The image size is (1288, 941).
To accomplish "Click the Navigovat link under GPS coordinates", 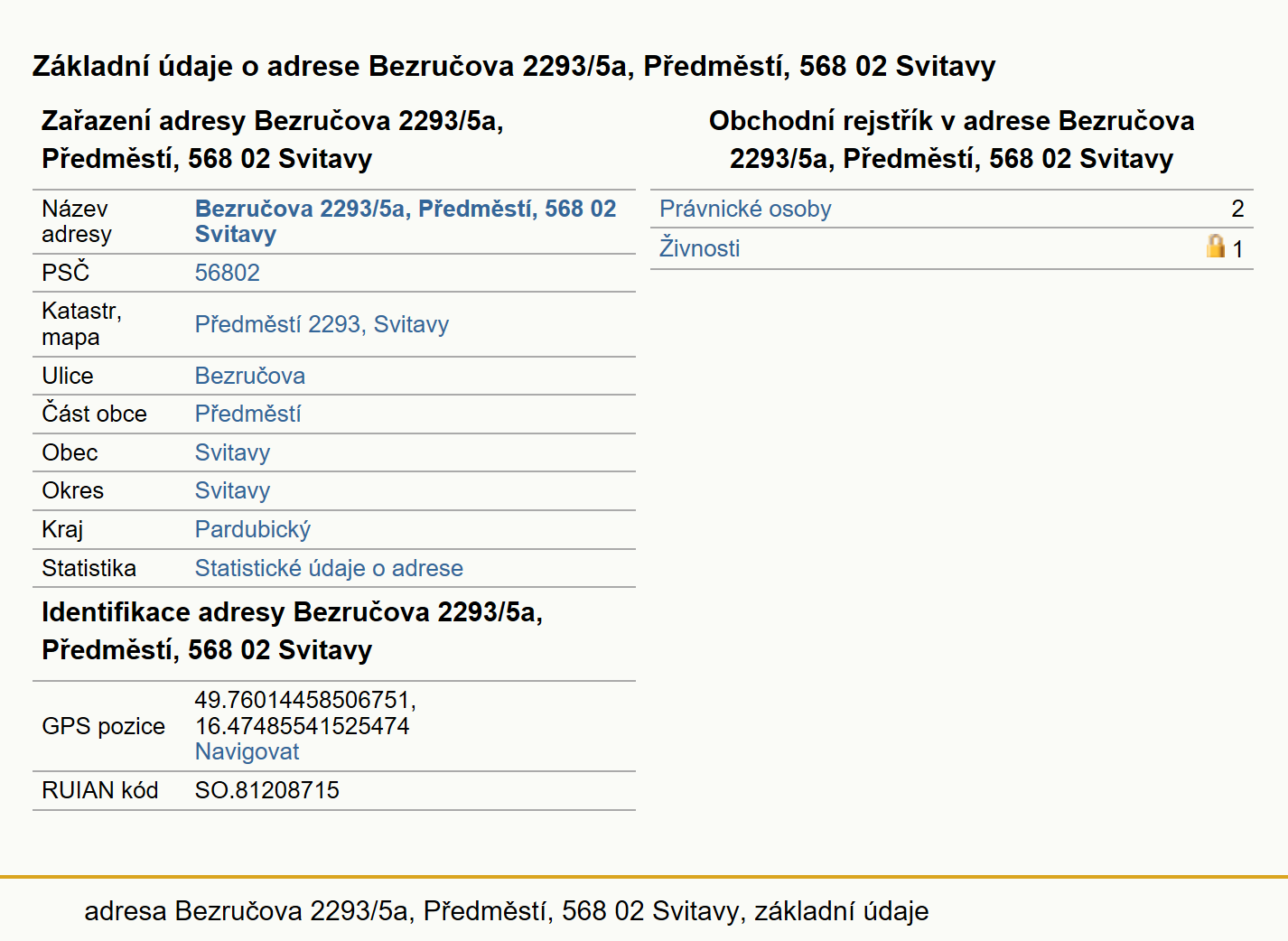I will 247,751.
